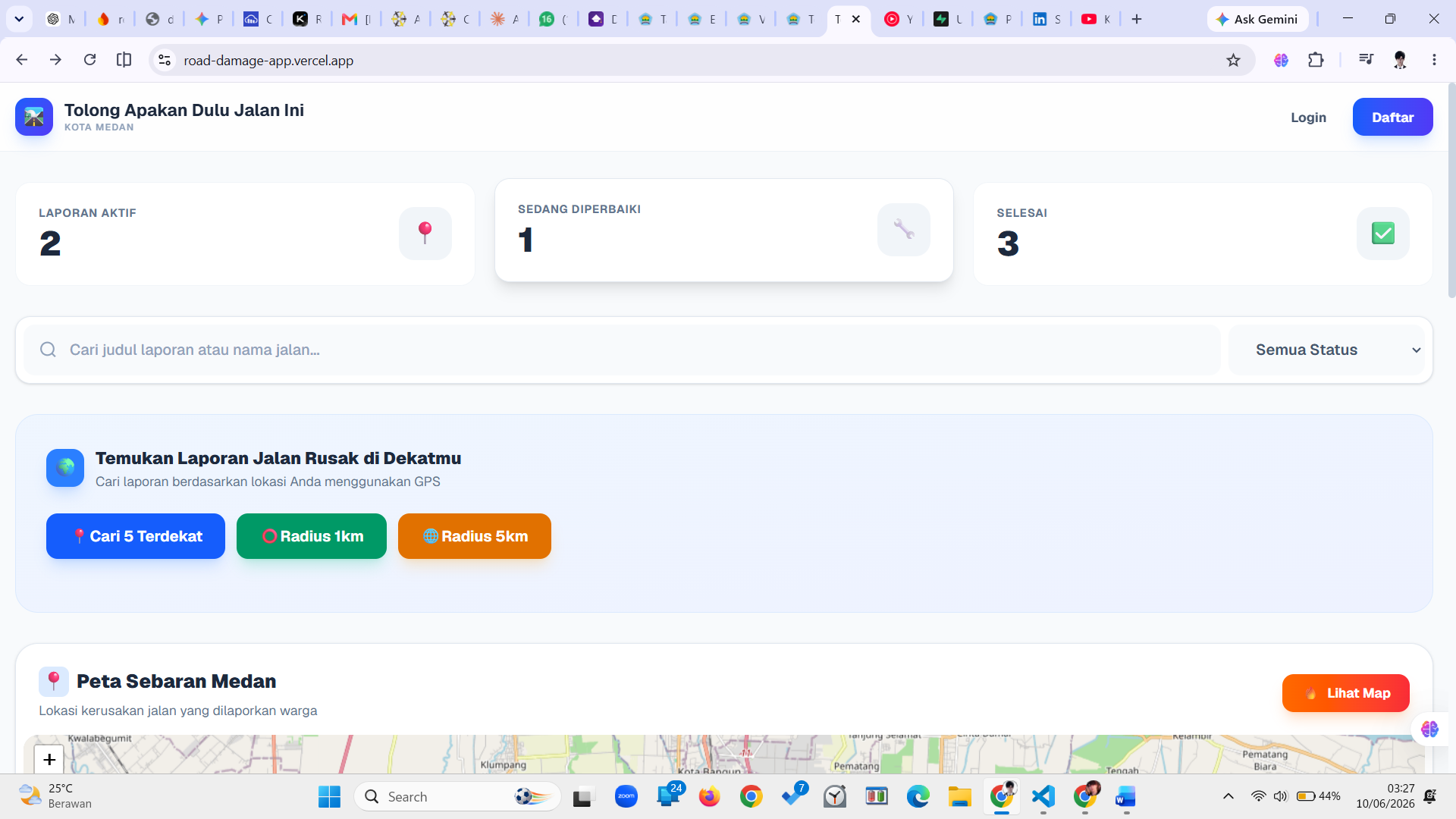
Task: Click the address bar URL
Action: [268, 60]
